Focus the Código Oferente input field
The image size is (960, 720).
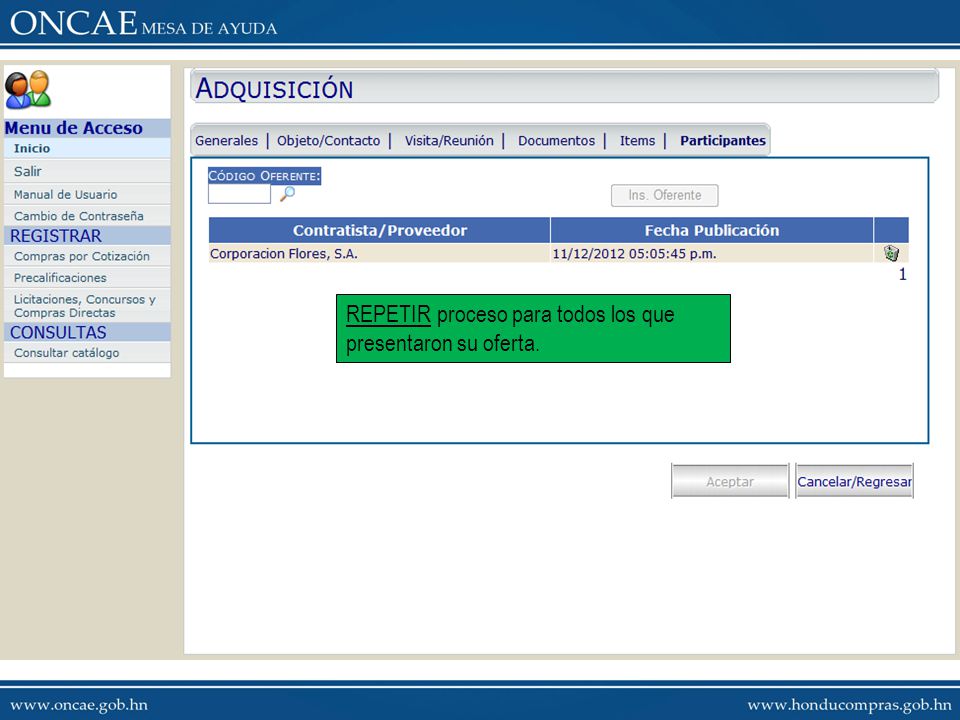(x=239, y=194)
